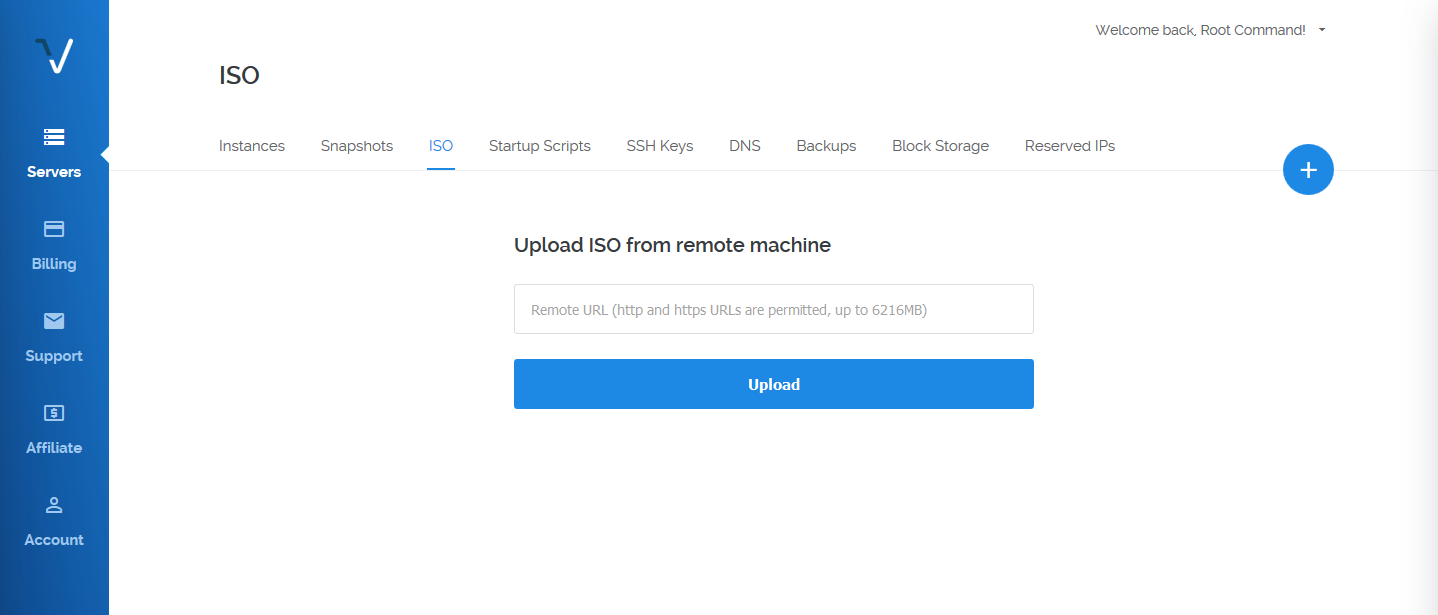Open the DNS tab
Screen dimensions: 1438x615
[745, 146]
